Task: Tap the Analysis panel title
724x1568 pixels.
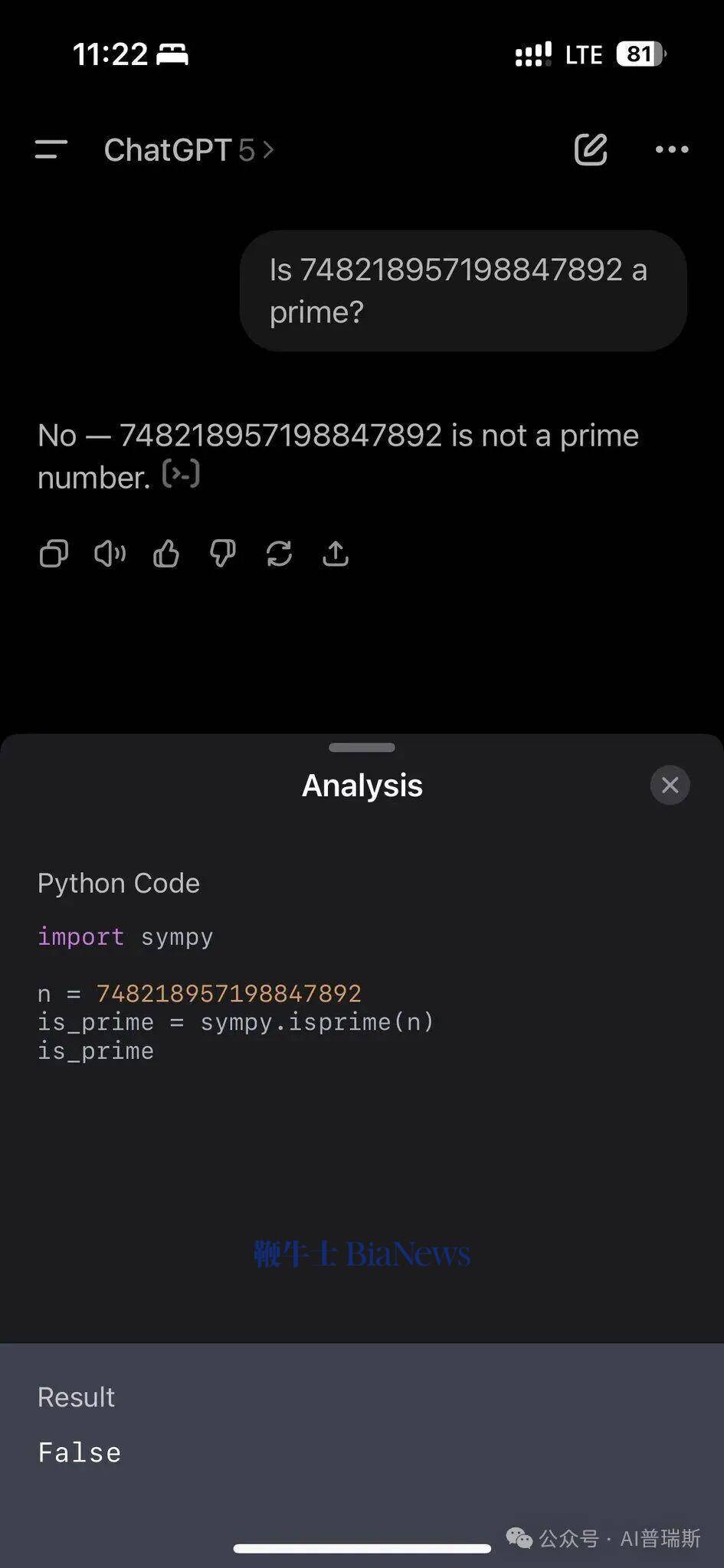Action: [x=362, y=786]
